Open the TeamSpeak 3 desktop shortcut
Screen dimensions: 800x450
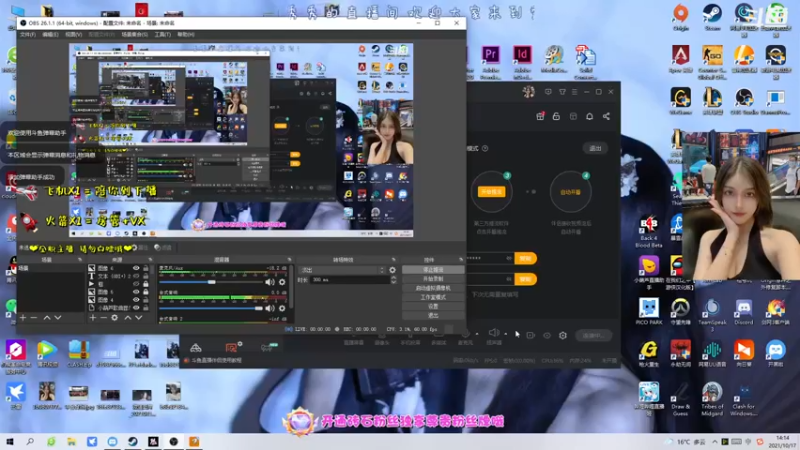coord(712,313)
